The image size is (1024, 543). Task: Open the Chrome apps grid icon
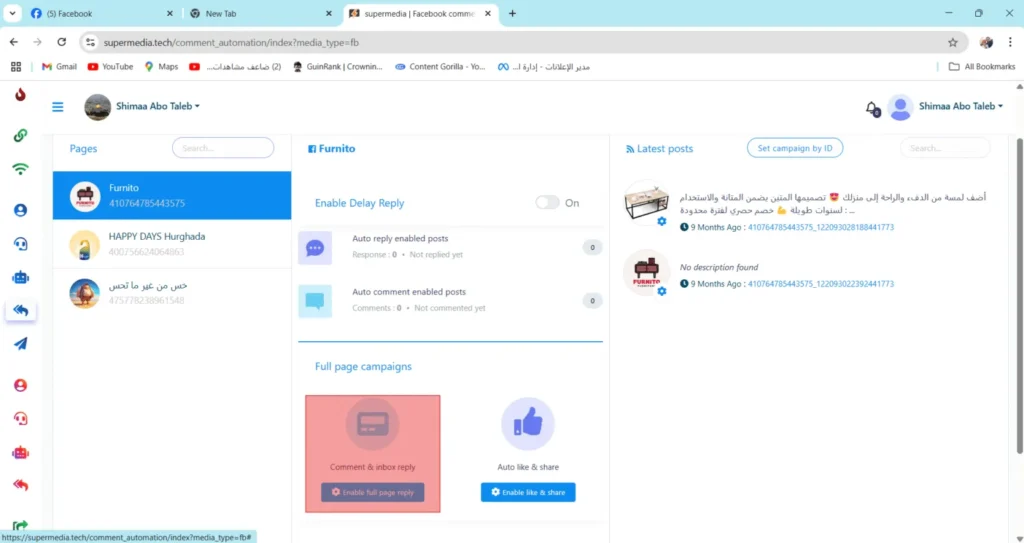coord(16,67)
